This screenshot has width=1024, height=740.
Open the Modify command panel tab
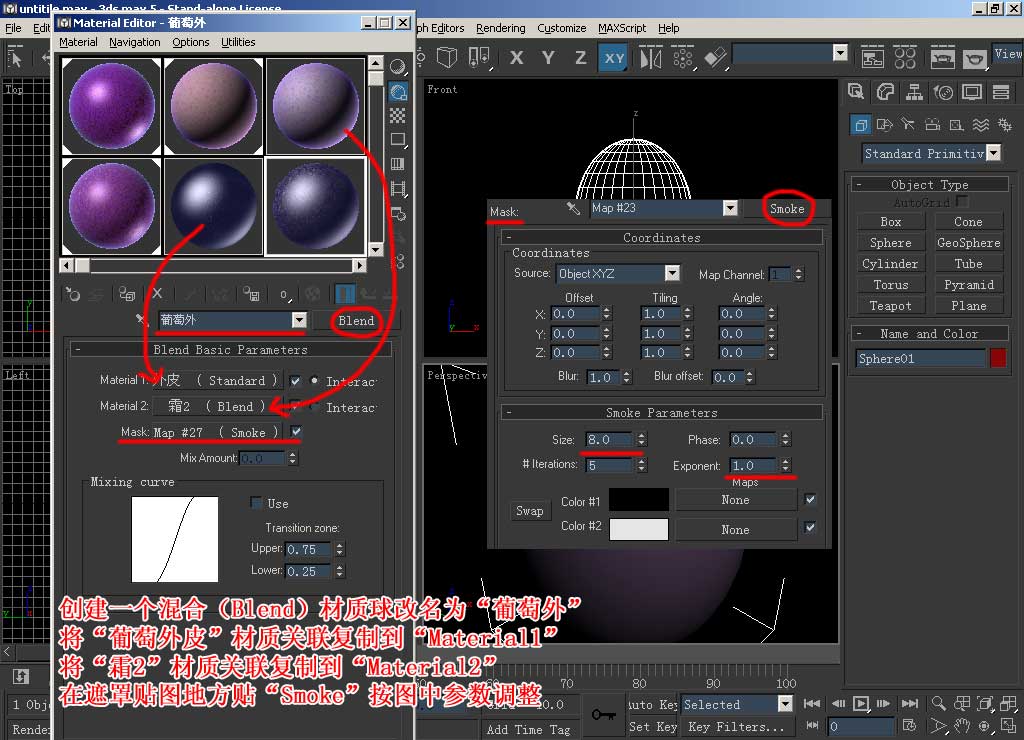pos(886,92)
